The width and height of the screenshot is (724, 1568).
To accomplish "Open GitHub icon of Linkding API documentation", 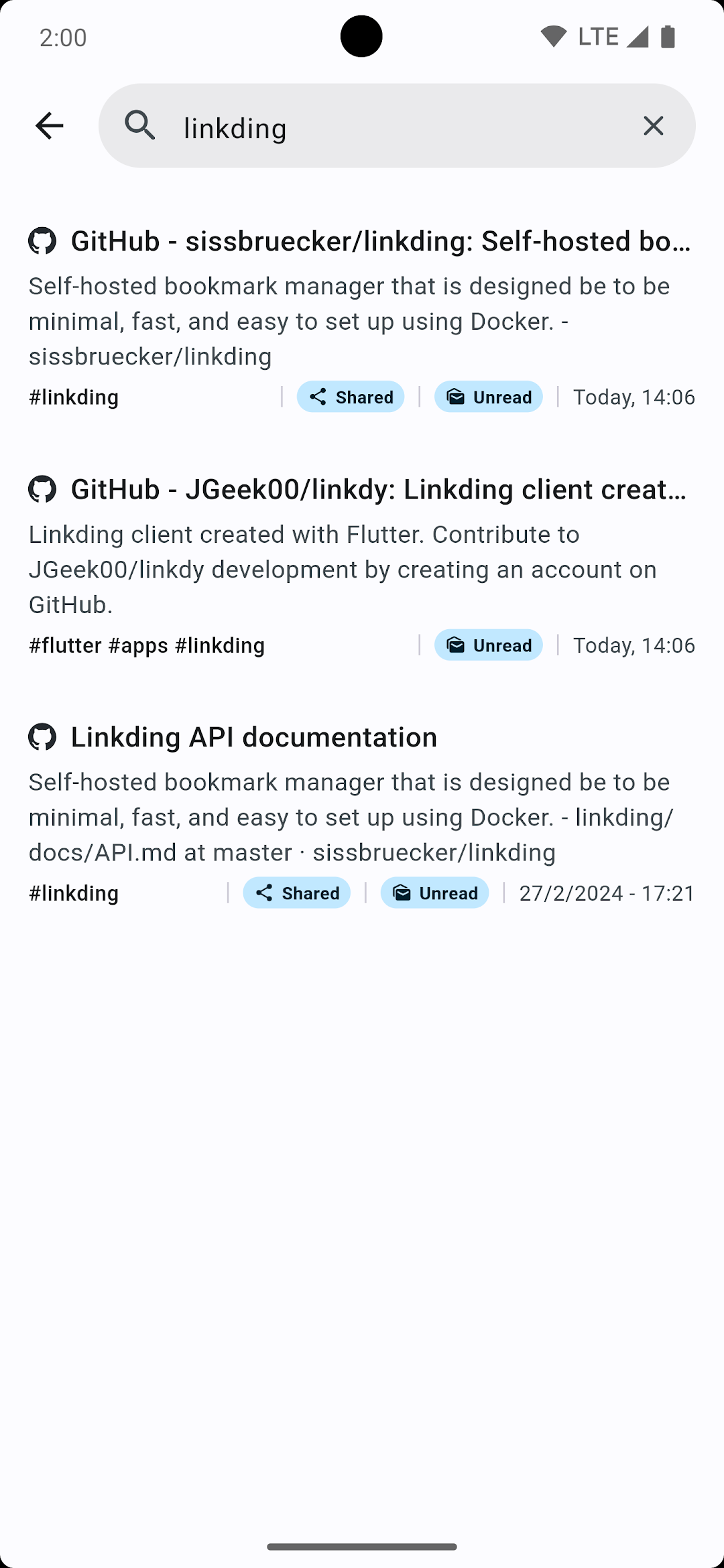I will coord(42,737).
